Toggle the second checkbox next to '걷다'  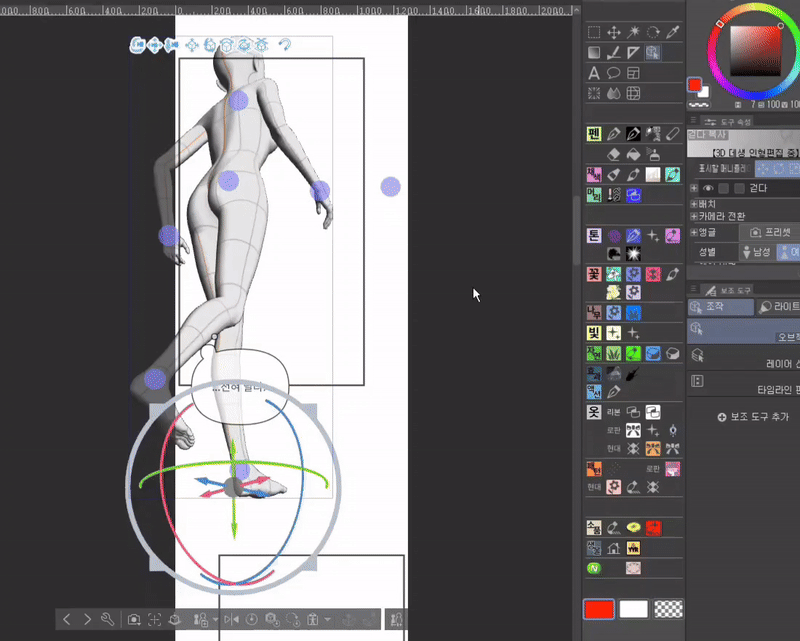(x=739, y=188)
